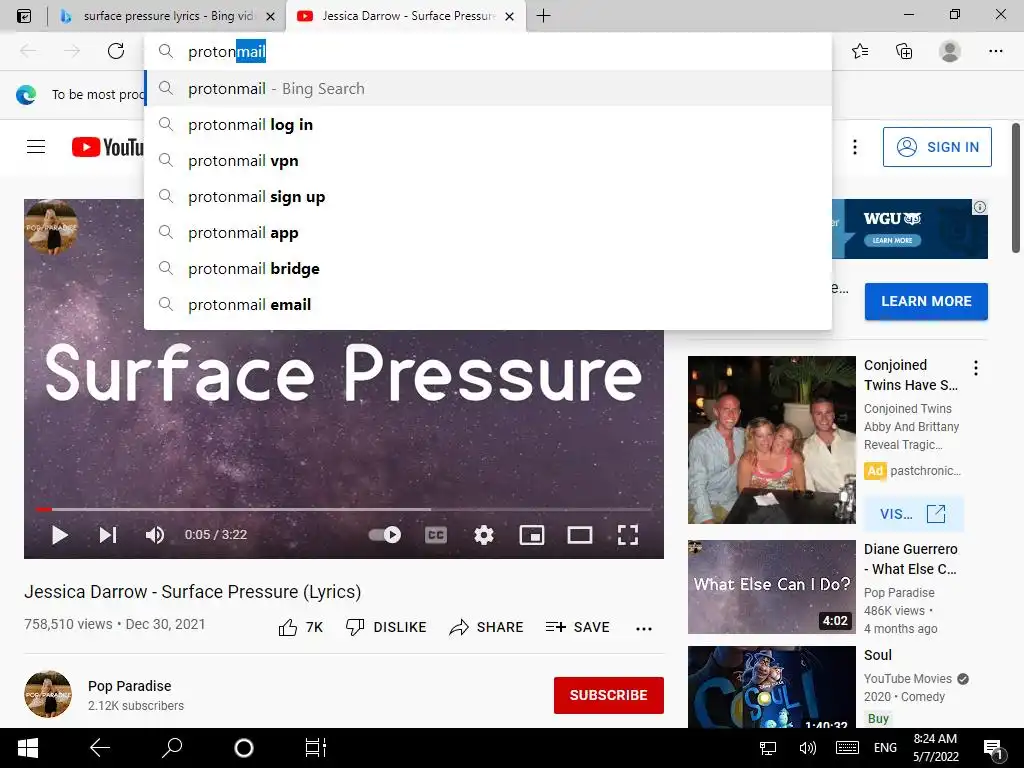Open Soul movie thumbnail
This screenshot has height=768, width=1024.
coord(771,686)
